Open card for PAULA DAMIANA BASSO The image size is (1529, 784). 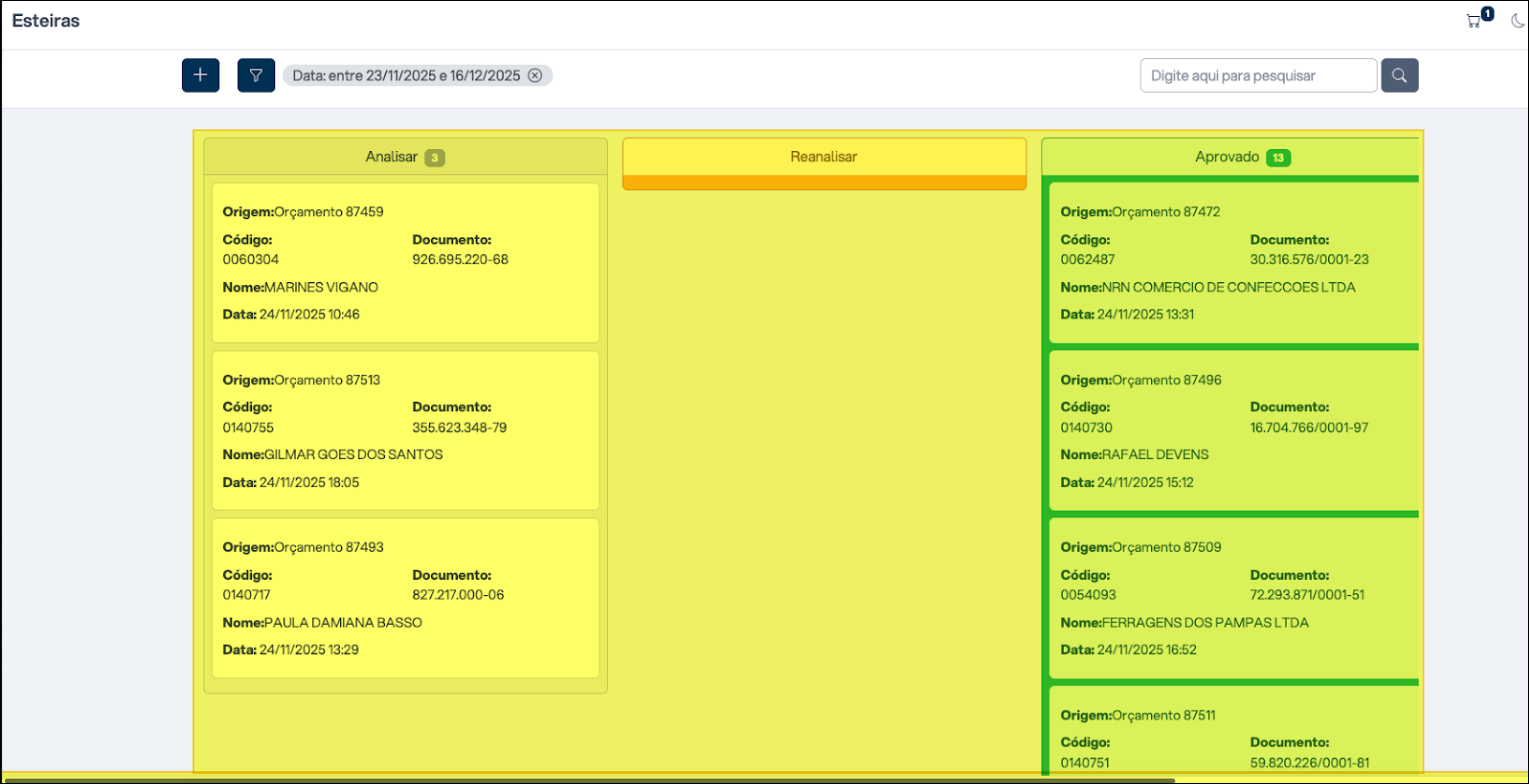405,597
